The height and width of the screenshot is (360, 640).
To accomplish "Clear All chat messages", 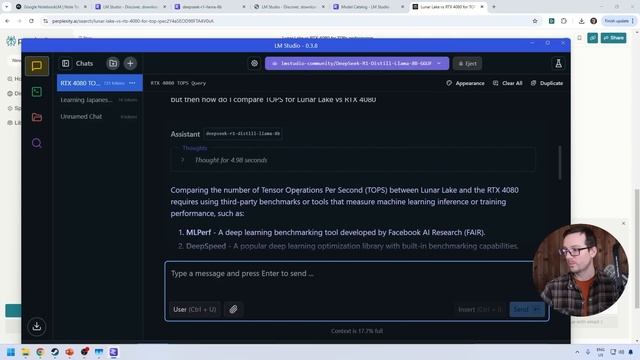I will [507, 83].
